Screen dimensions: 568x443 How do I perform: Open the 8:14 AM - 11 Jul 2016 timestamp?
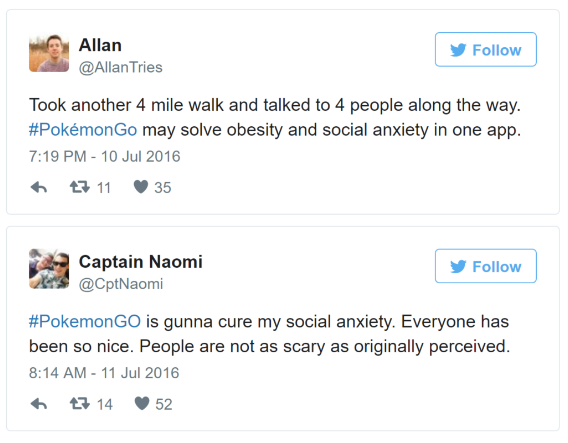(104, 373)
